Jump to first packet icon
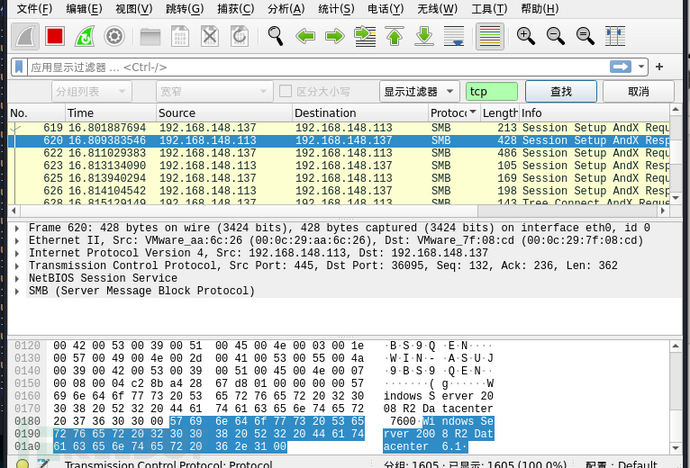 tap(394, 36)
